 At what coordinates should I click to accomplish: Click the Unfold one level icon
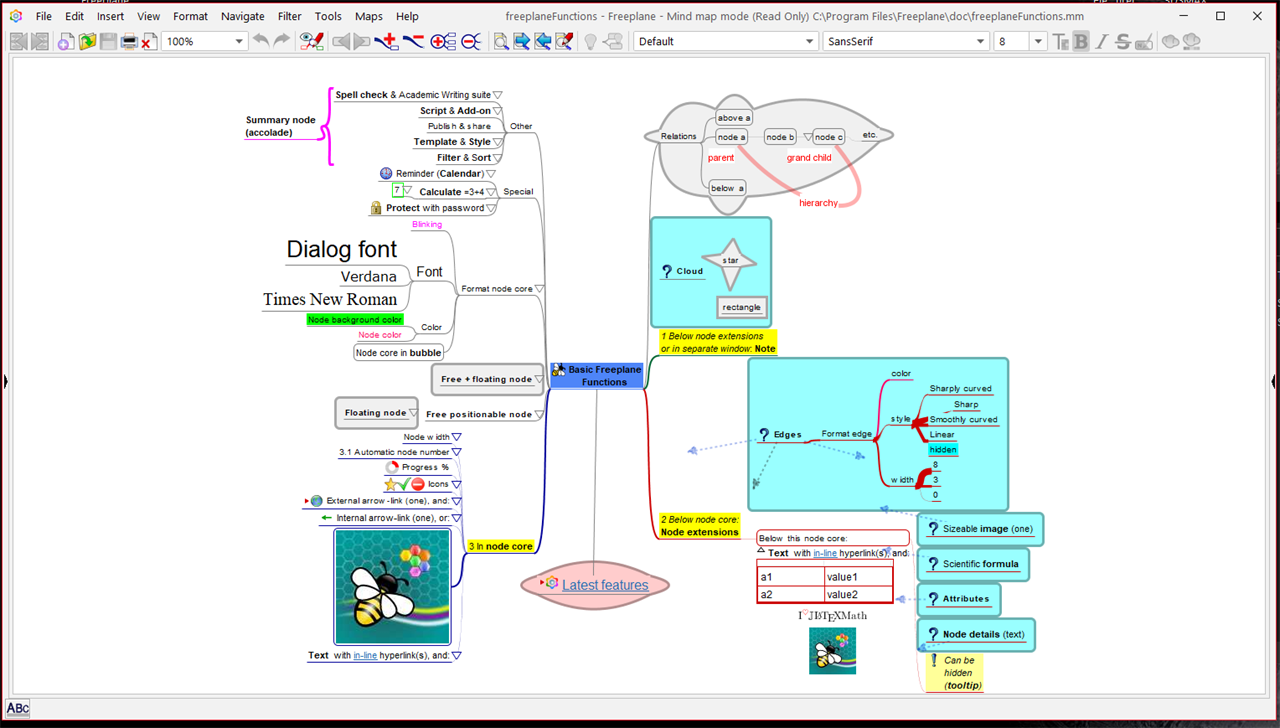click(443, 41)
